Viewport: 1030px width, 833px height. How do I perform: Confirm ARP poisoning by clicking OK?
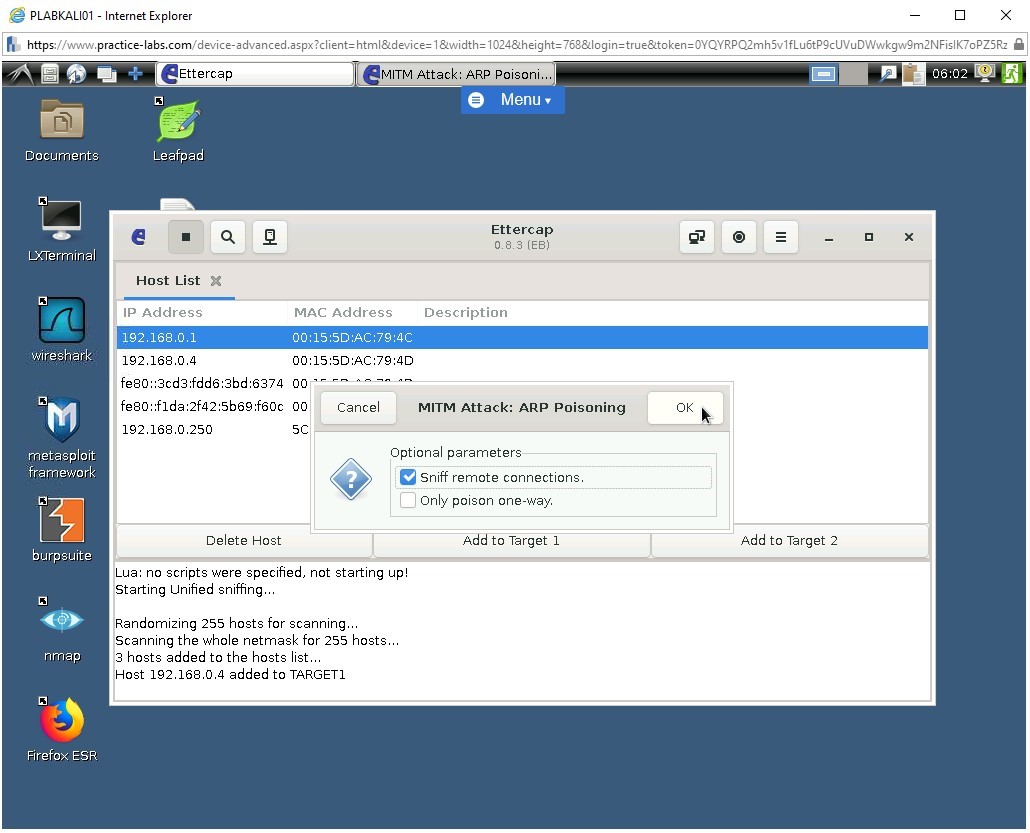click(685, 407)
